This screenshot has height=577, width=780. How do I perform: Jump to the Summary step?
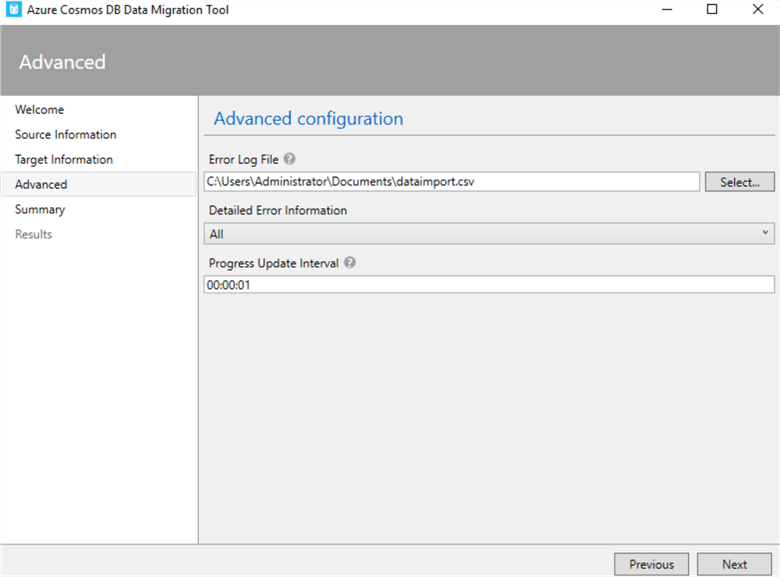click(x=40, y=210)
